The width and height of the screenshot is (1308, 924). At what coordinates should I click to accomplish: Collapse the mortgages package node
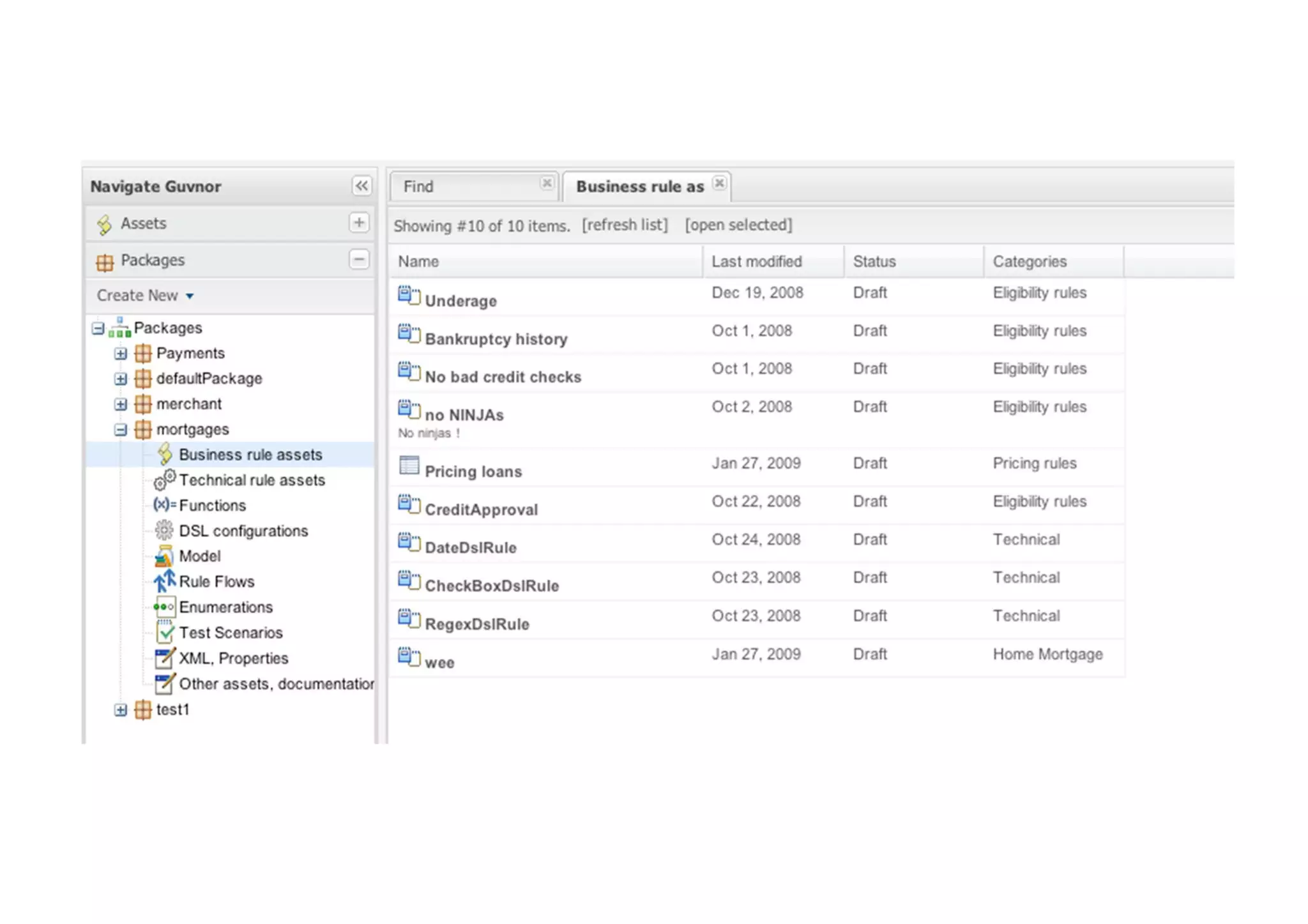(x=121, y=430)
